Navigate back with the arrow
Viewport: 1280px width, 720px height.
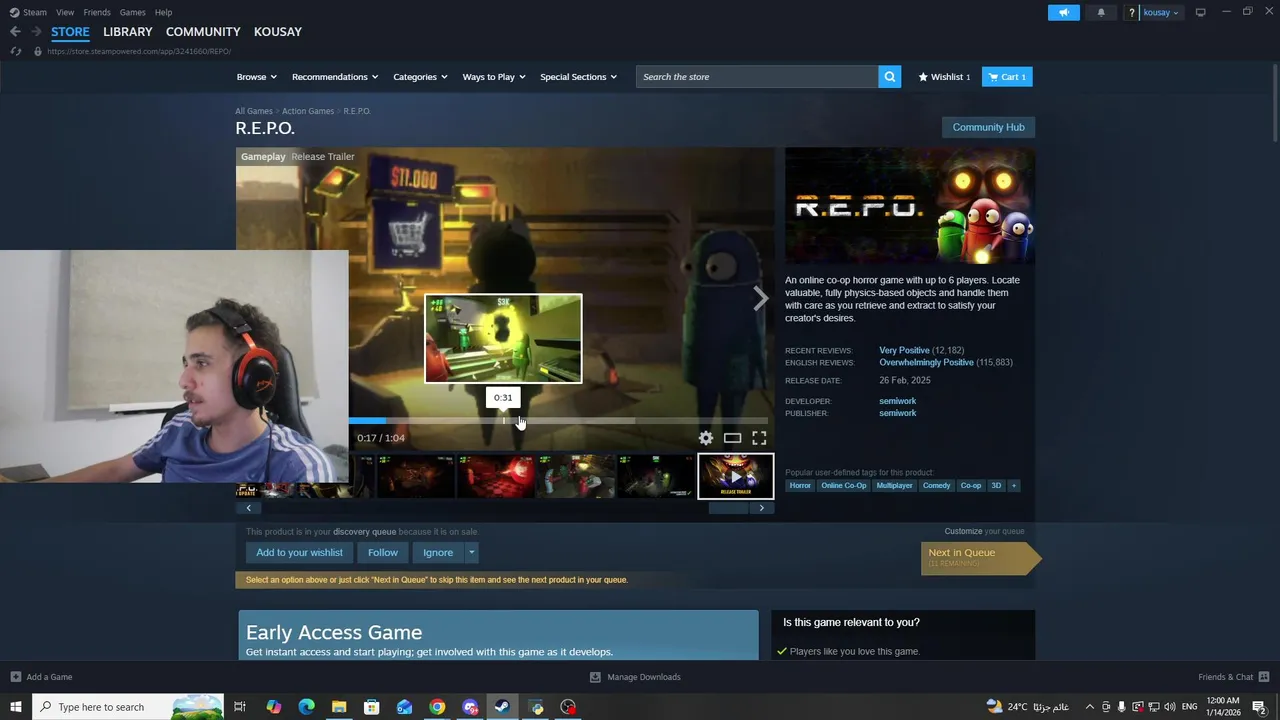pyautogui.click(x=15, y=32)
